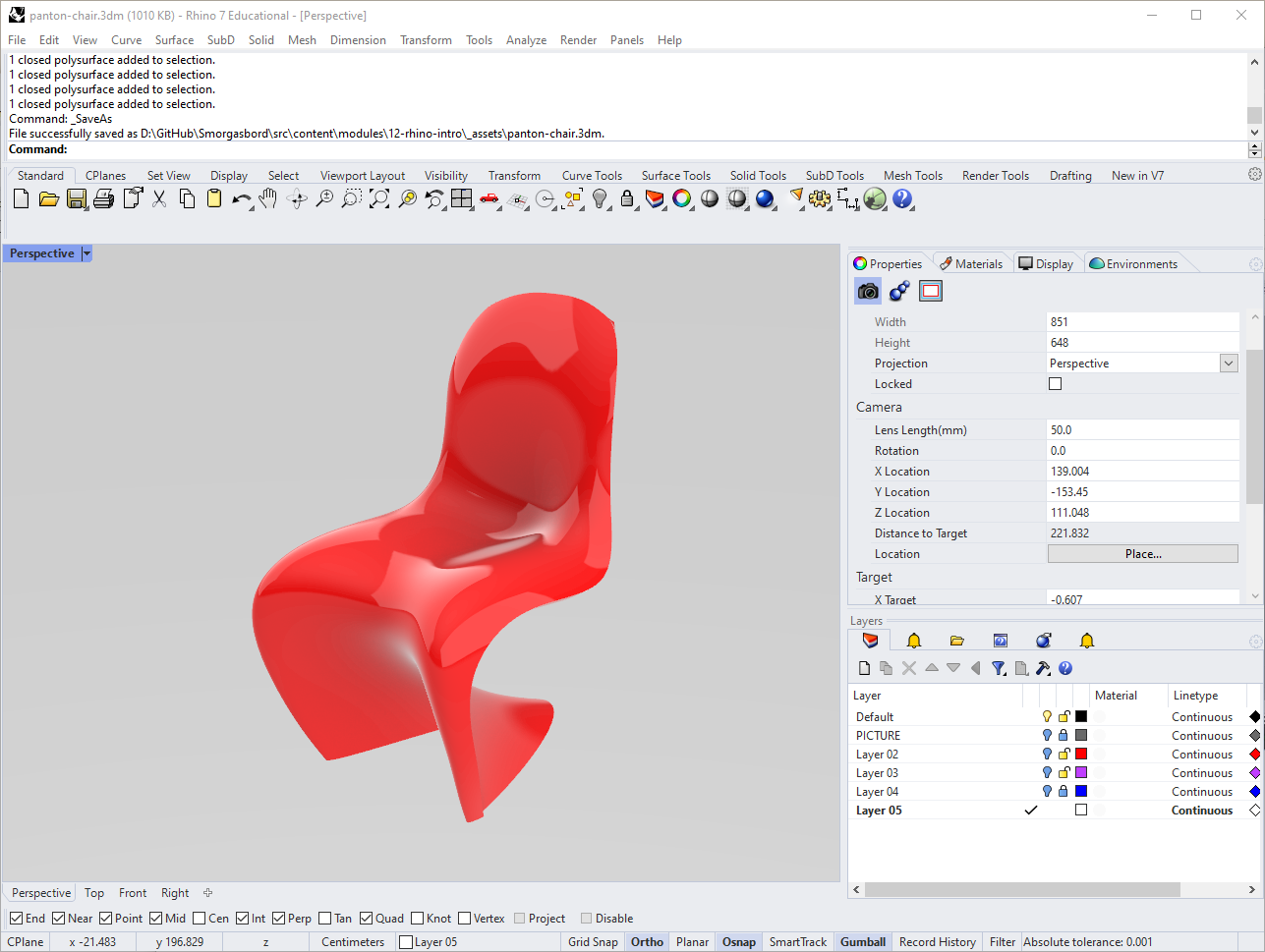Click the Print icon
Screen dimensions: 1265x952
coord(103,199)
